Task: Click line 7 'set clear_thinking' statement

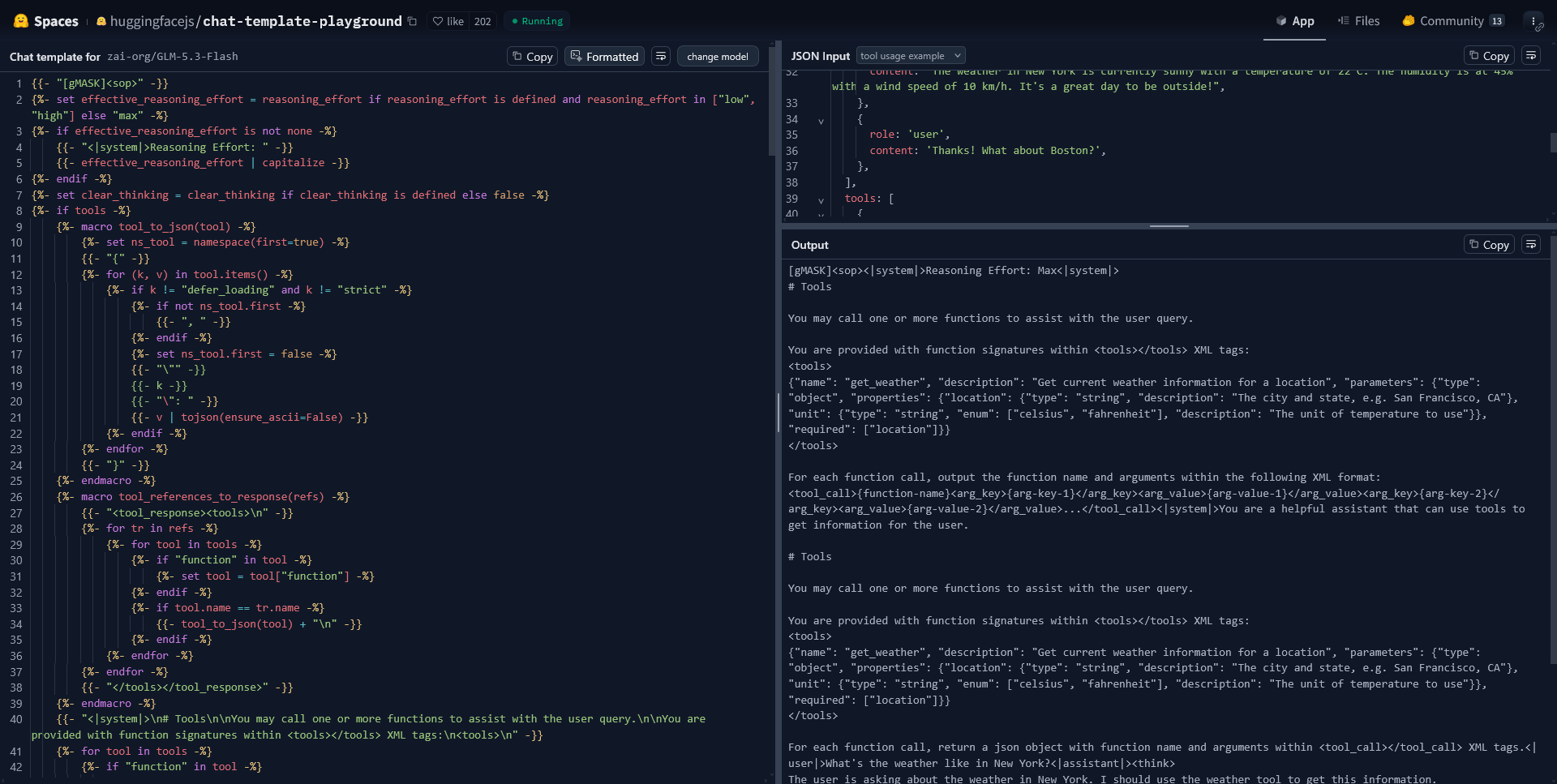Action: pos(290,195)
